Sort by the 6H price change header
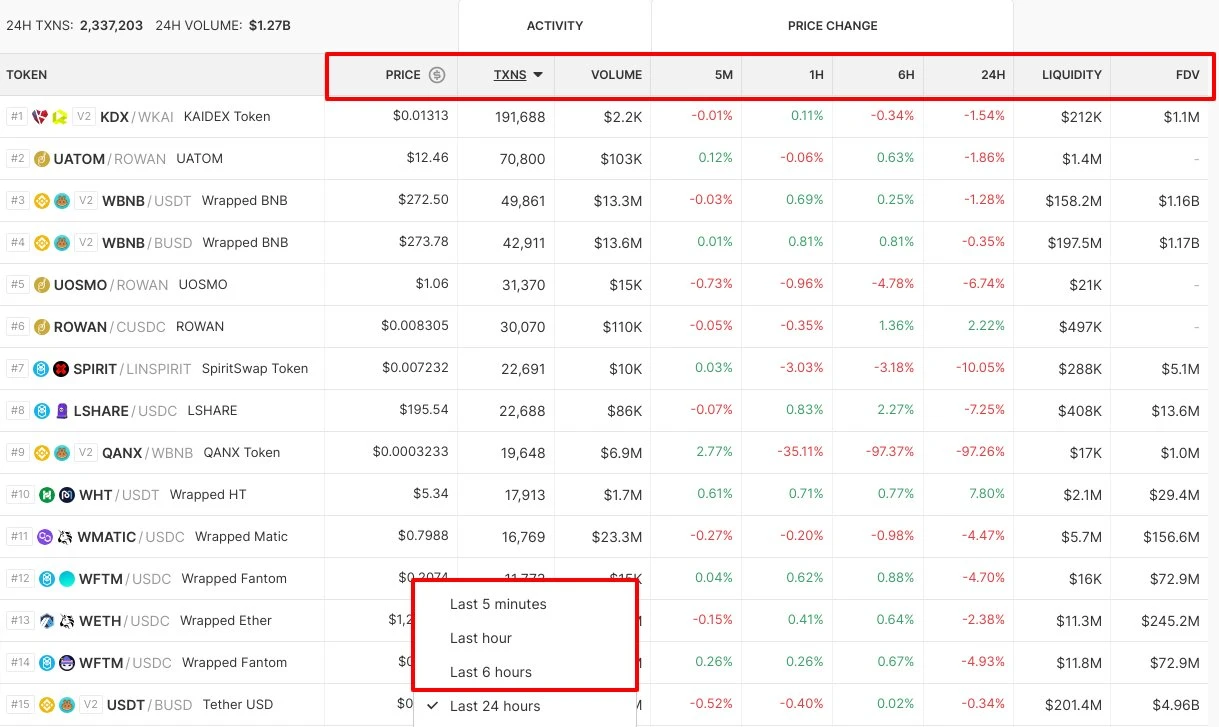The width and height of the screenshot is (1219, 727). tap(906, 75)
